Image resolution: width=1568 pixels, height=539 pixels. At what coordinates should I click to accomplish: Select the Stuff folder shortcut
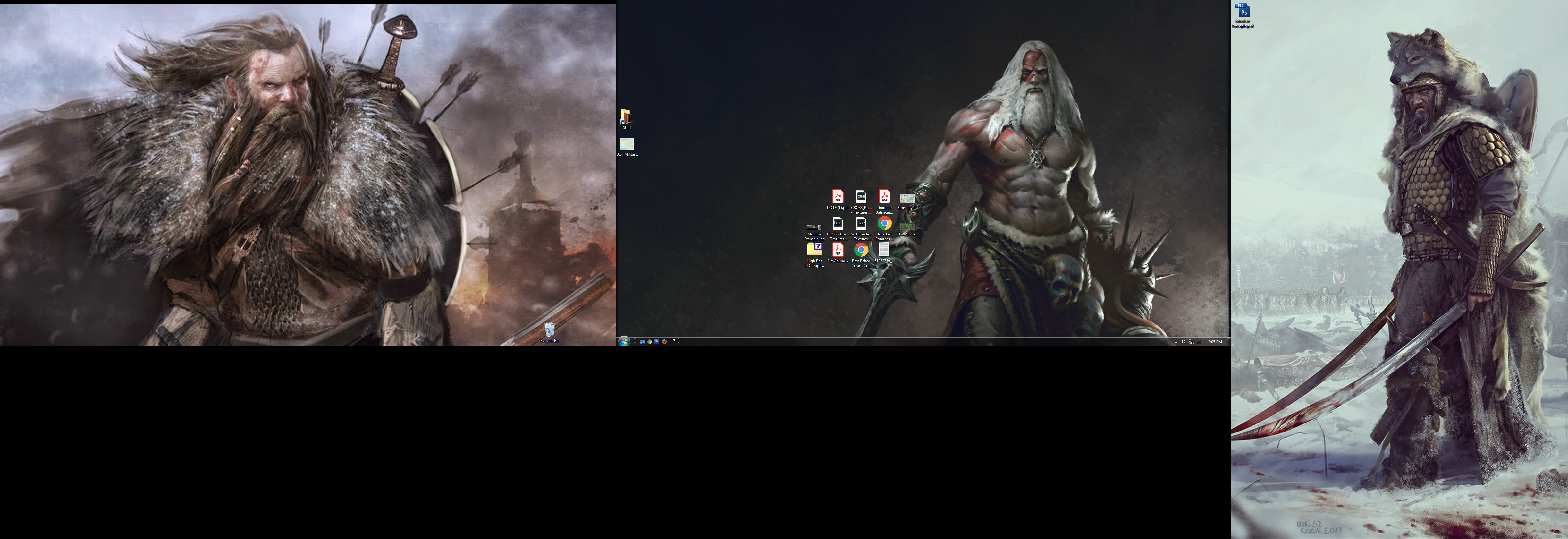click(x=626, y=116)
